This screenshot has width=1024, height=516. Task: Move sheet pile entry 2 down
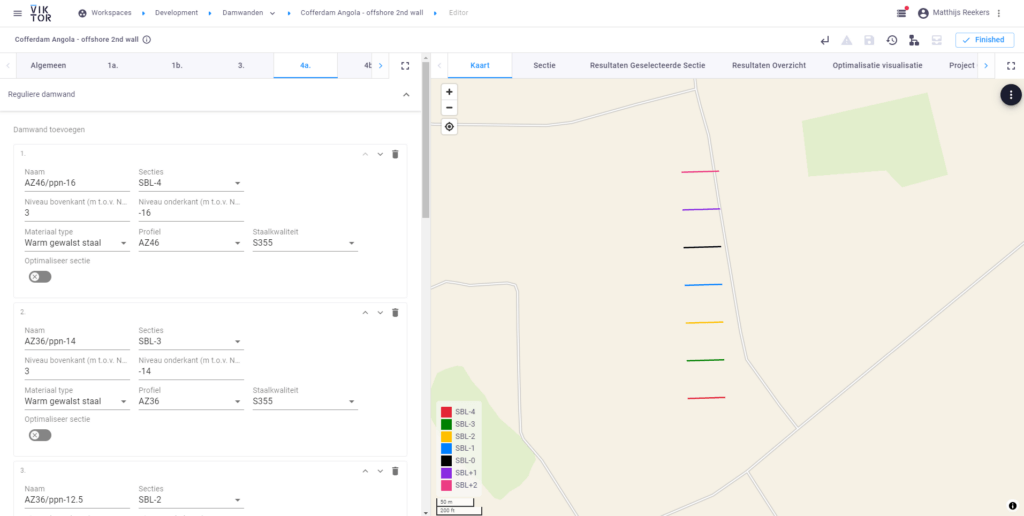380,312
